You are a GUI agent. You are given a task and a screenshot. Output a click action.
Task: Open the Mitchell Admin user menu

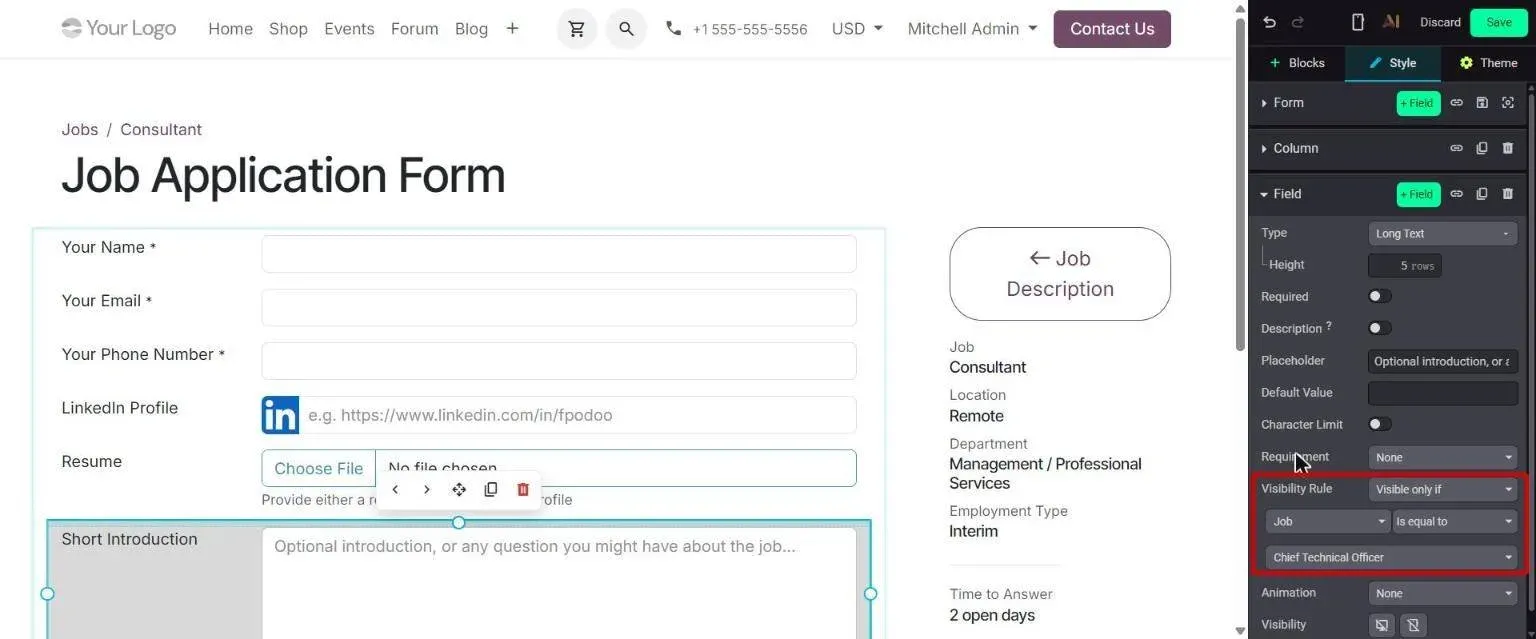coord(972,29)
